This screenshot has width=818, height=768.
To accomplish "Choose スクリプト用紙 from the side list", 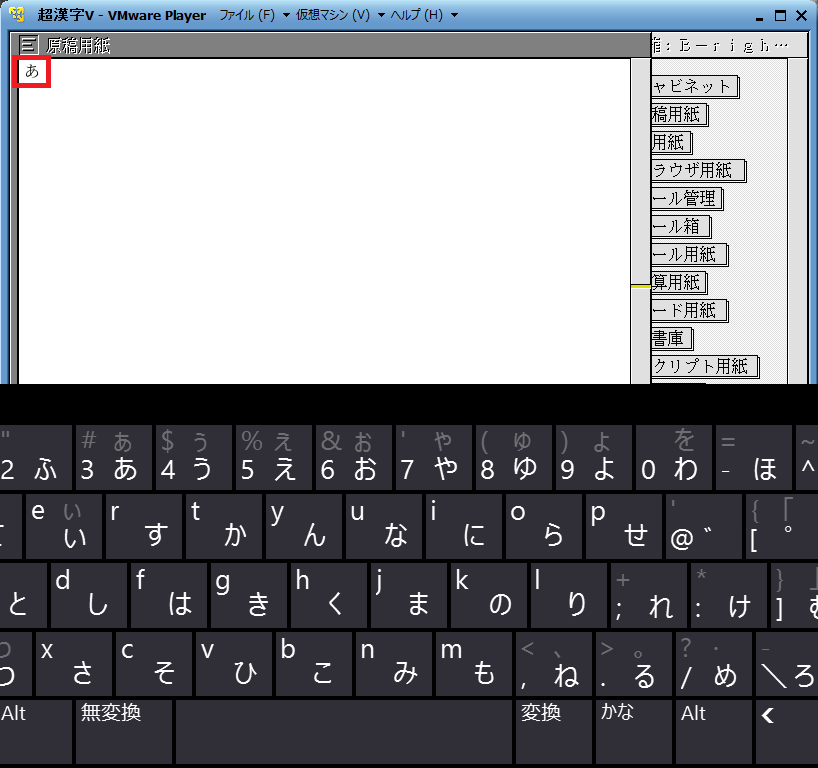I will pos(703,367).
